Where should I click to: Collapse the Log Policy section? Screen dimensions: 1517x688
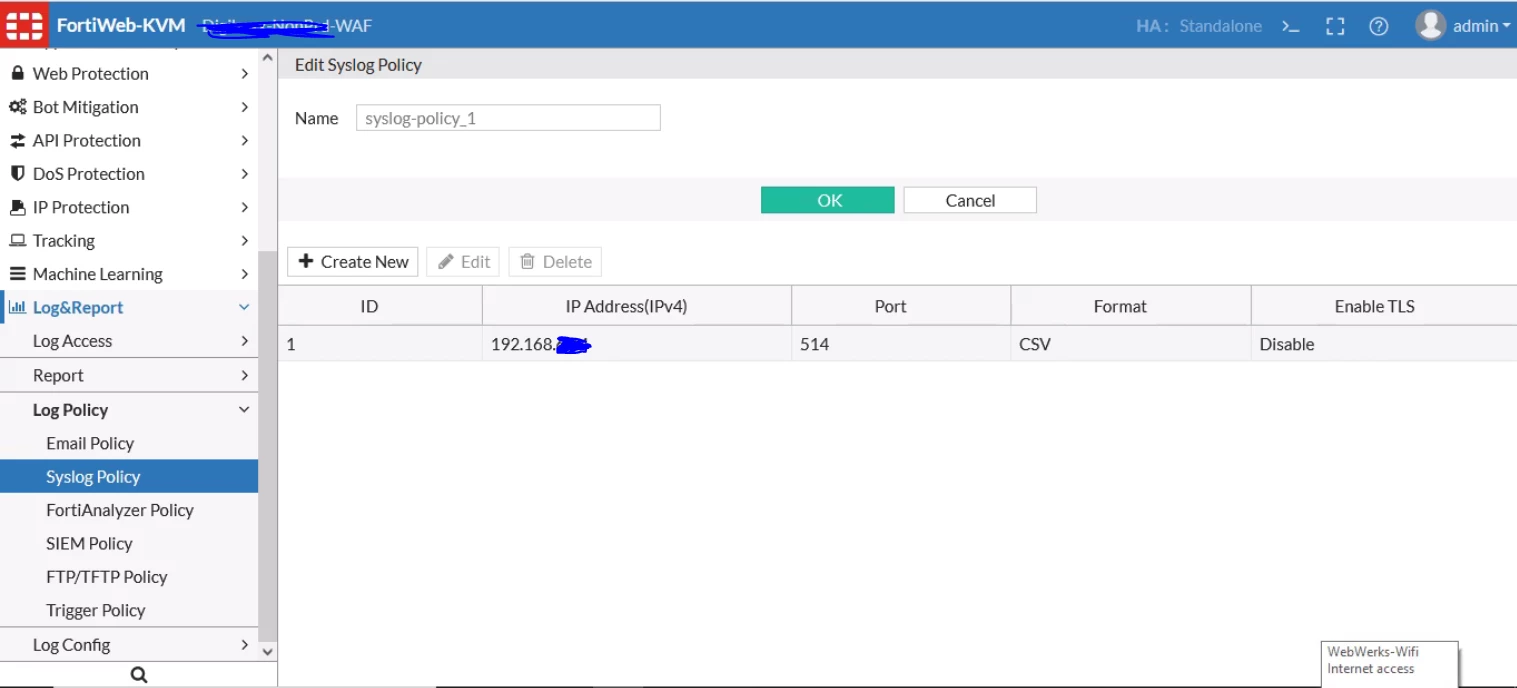tap(243, 409)
